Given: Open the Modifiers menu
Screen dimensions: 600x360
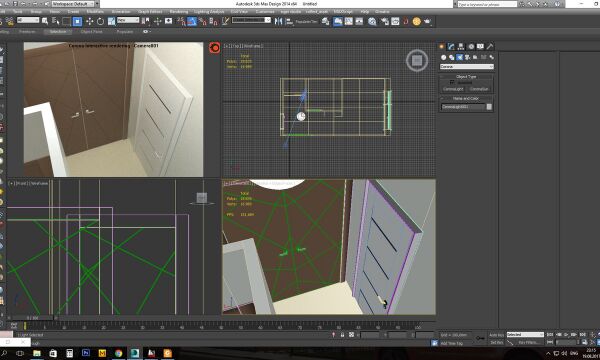Looking at the screenshot, I should pos(95,12).
